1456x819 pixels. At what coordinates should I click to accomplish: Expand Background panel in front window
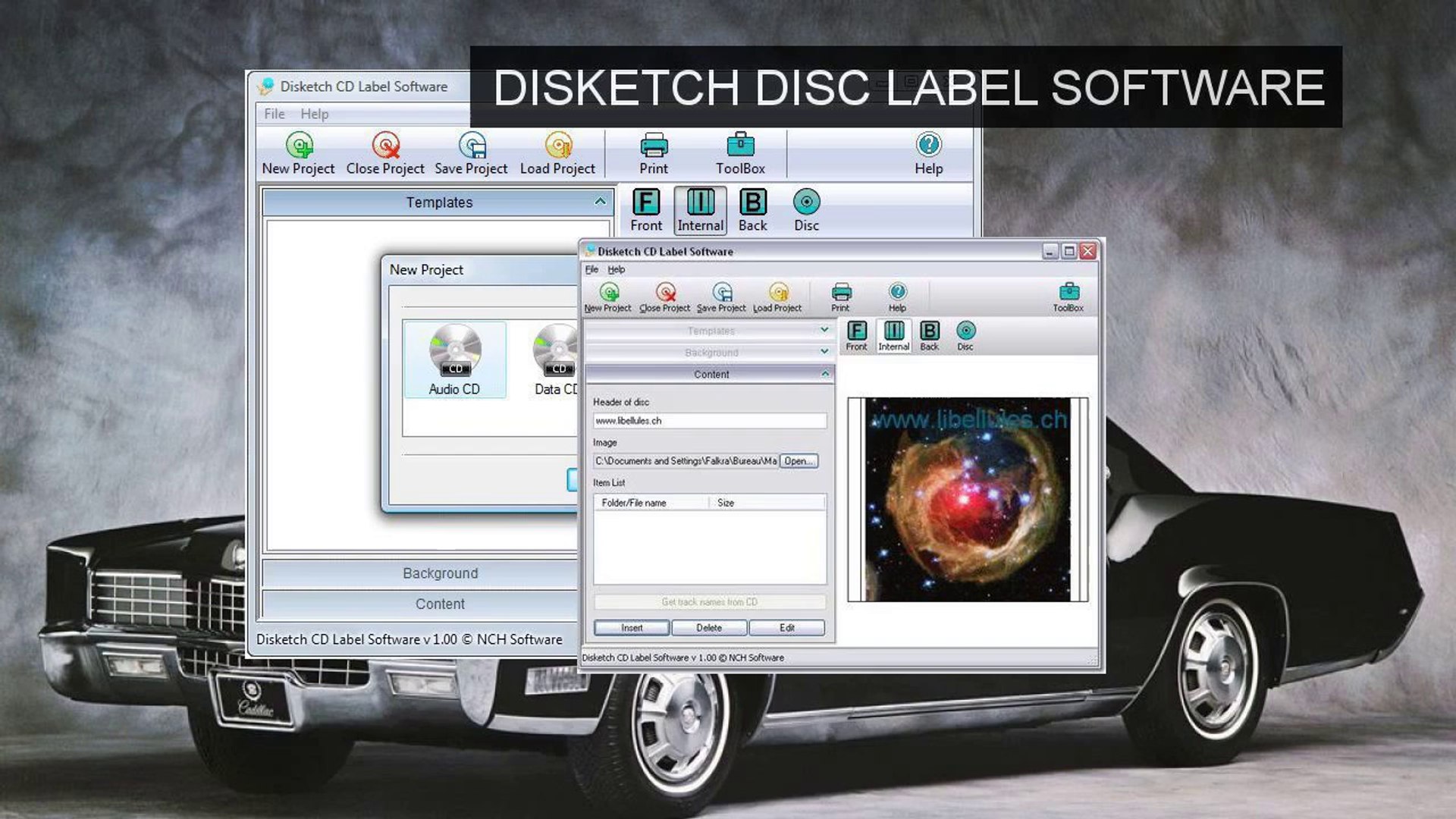click(x=824, y=352)
